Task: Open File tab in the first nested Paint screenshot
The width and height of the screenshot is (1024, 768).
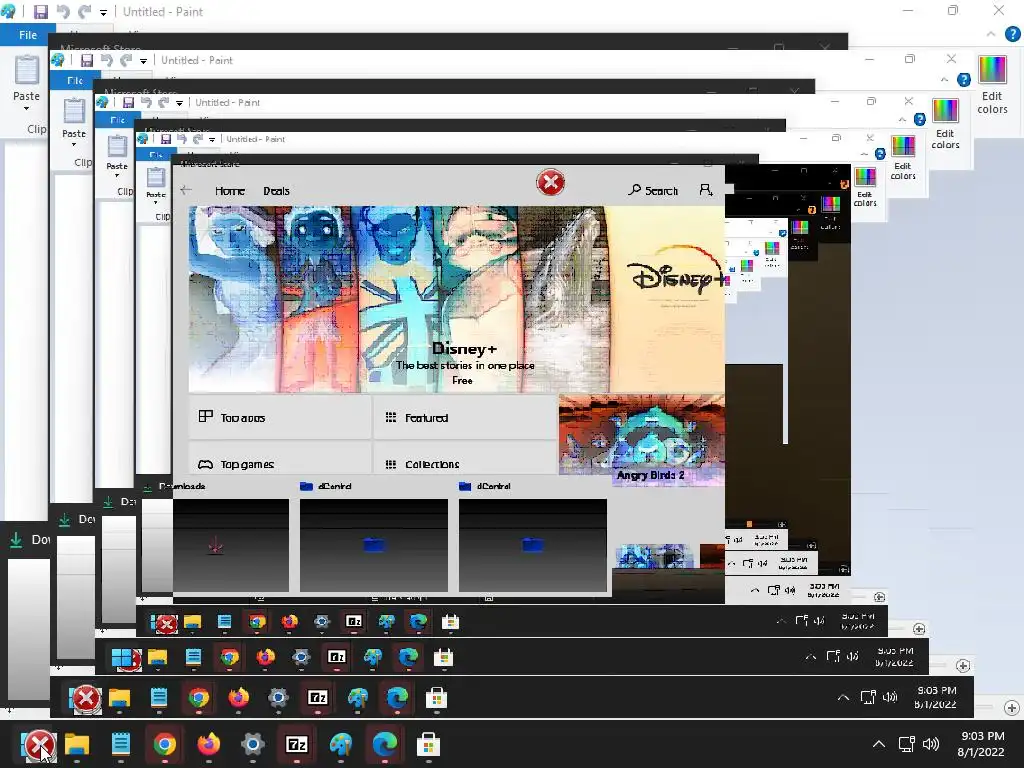Action: [75, 80]
